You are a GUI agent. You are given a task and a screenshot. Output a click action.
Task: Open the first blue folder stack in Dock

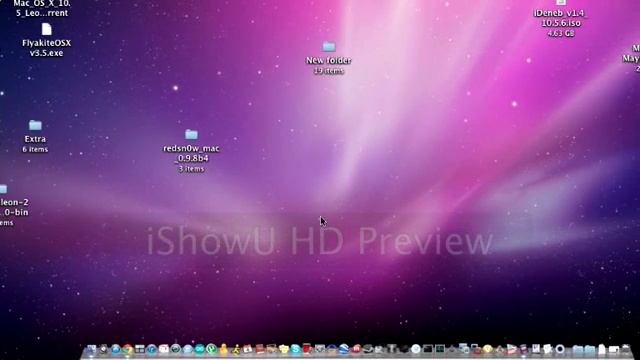click(x=577, y=349)
